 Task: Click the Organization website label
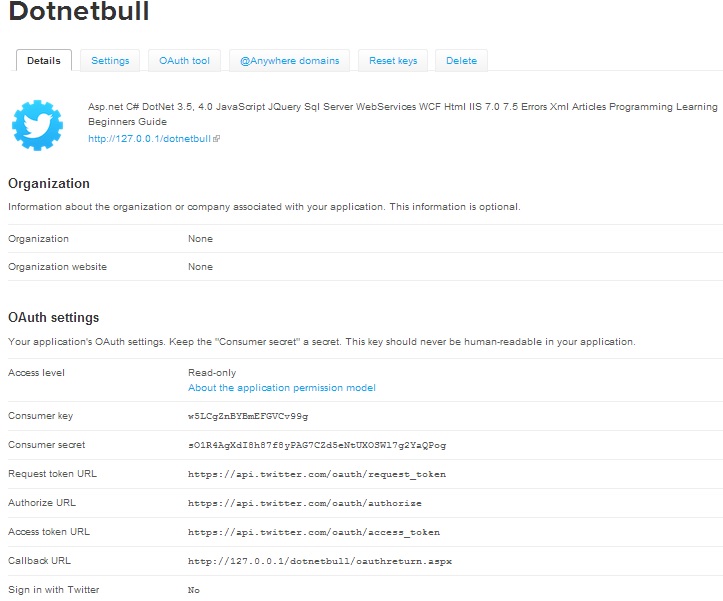(x=57, y=267)
